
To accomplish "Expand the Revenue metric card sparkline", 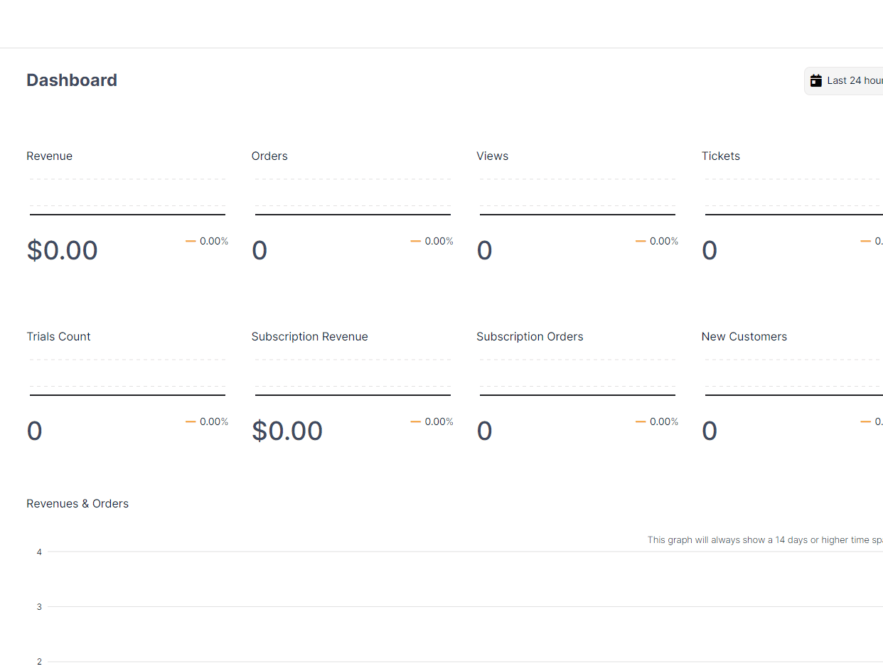I will click(x=126, y=197).
